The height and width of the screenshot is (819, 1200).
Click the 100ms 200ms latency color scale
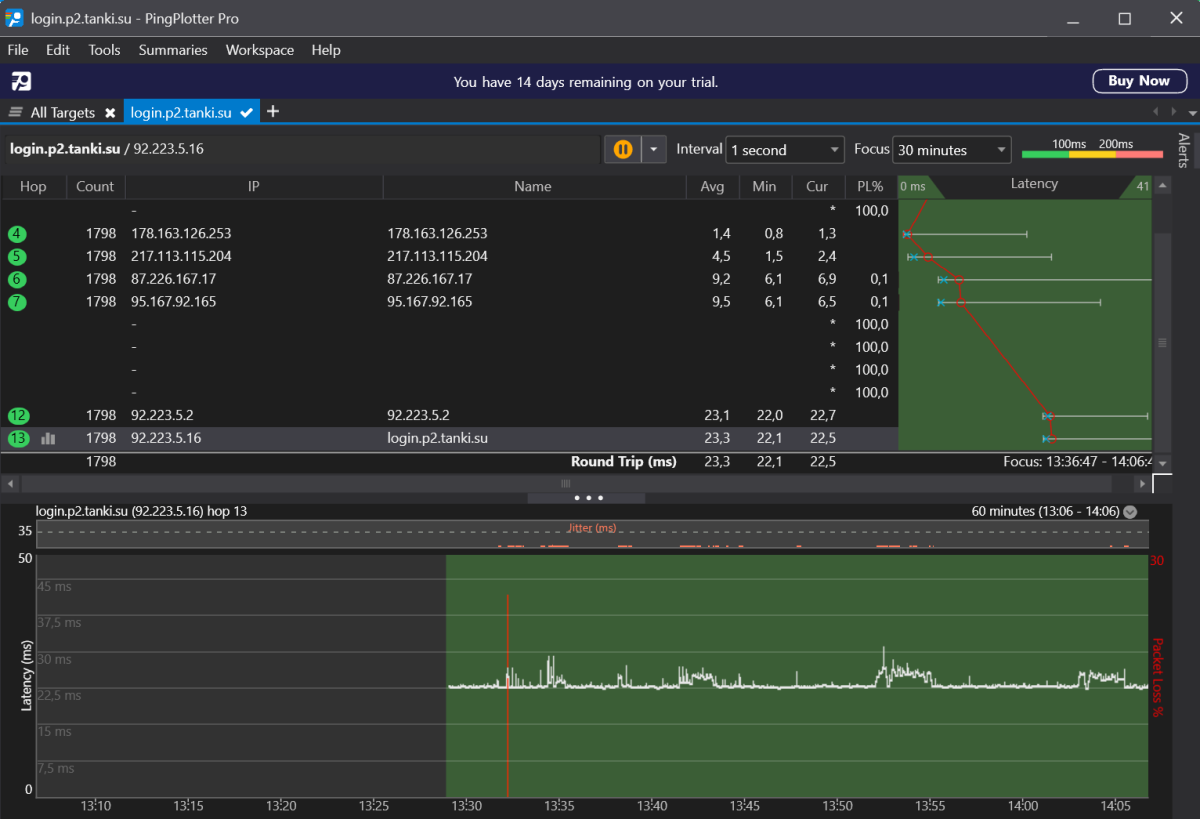(x=1092, y=150)
